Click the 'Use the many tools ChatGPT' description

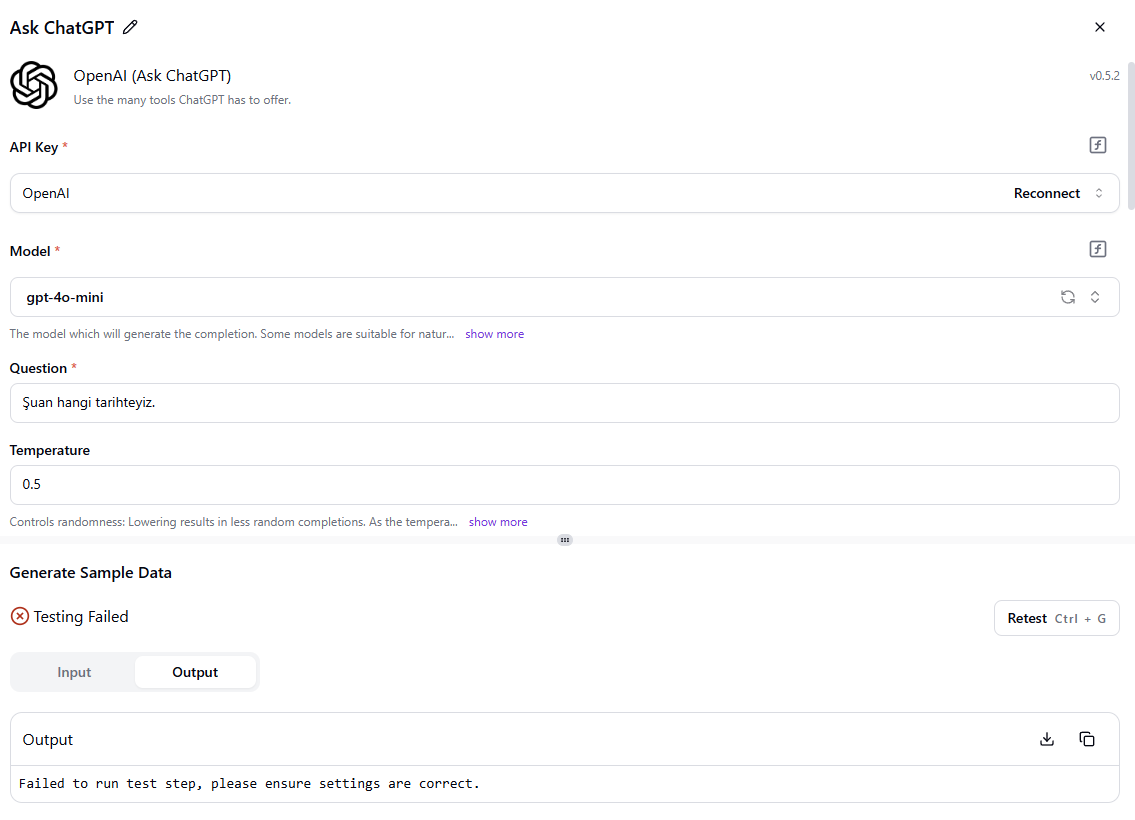click(x=182, y=100)
